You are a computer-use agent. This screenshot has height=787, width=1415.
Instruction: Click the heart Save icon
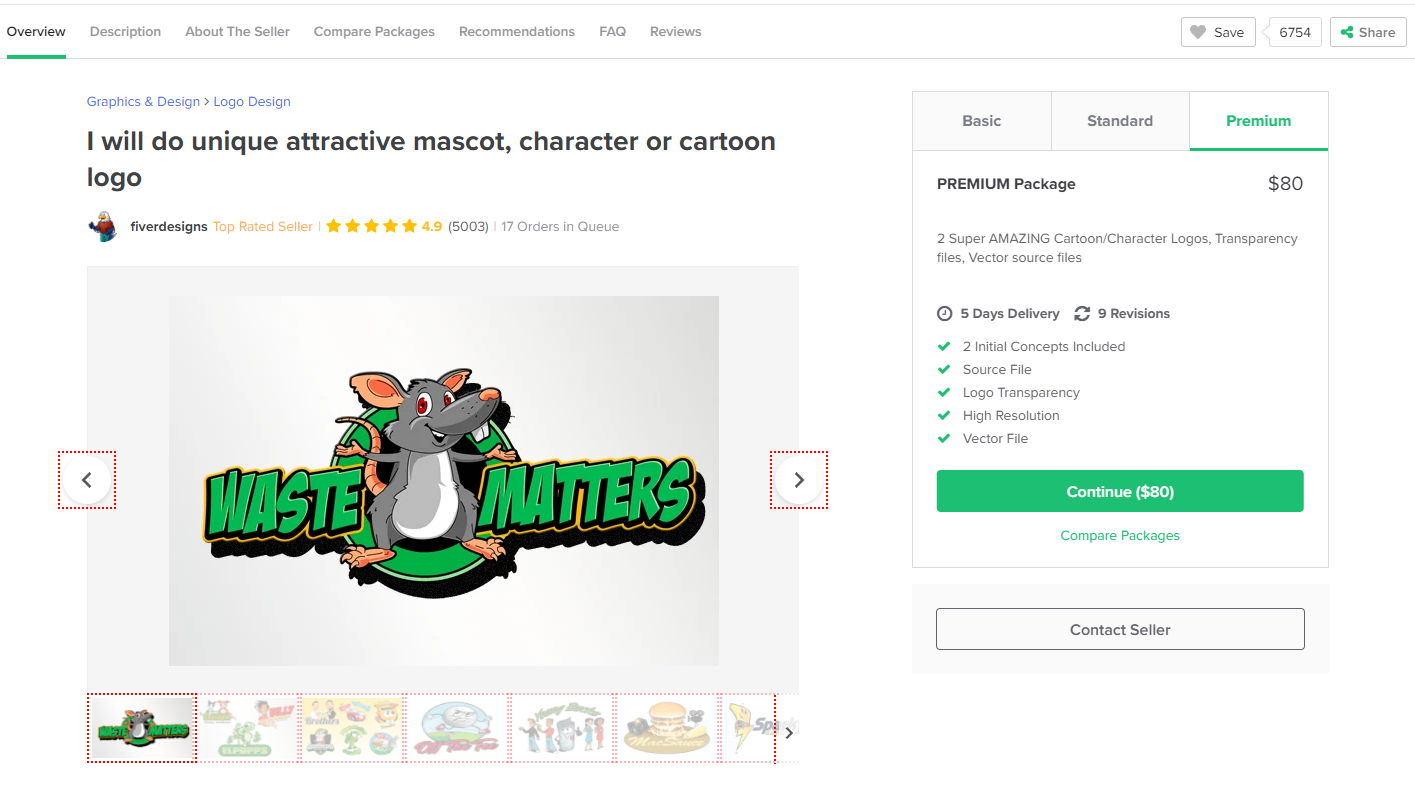pos(1198,32)
